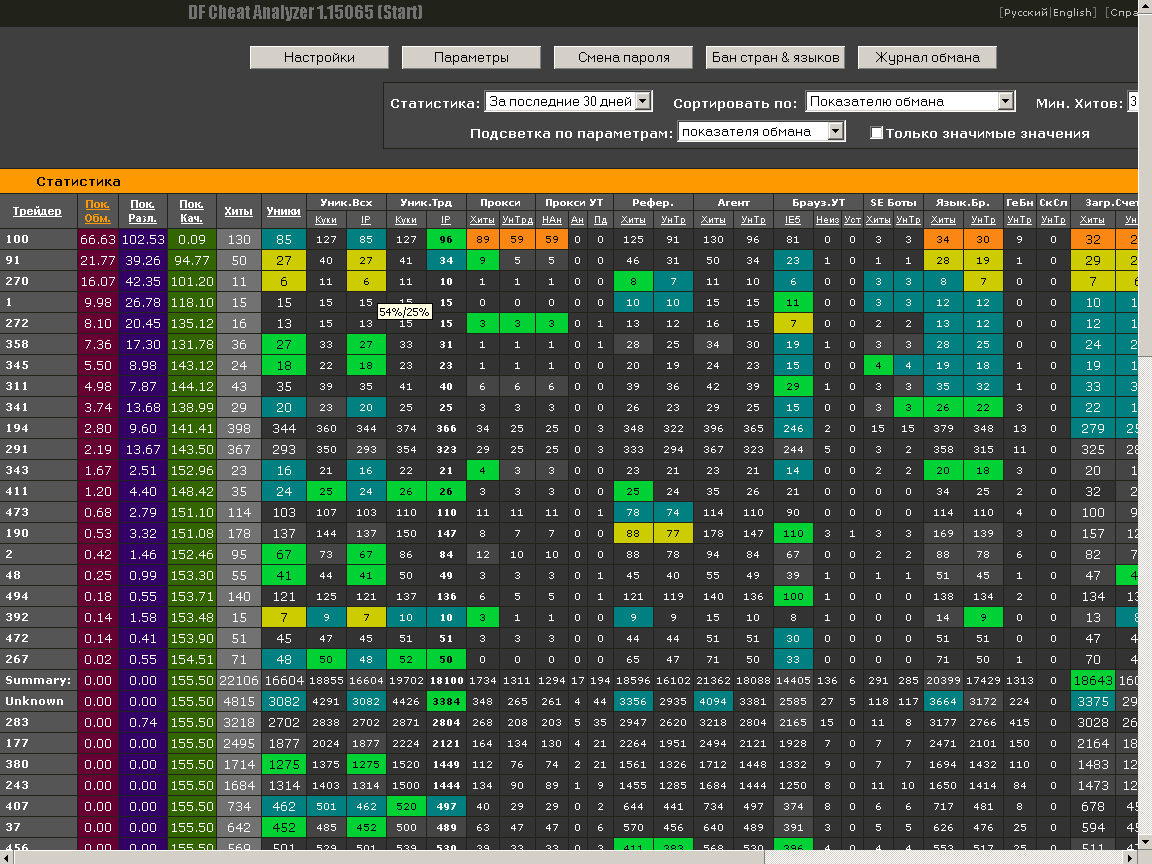This screenshot has width=1152, height=864.
Task: Click the Параметры button
Action: (471, 57)
